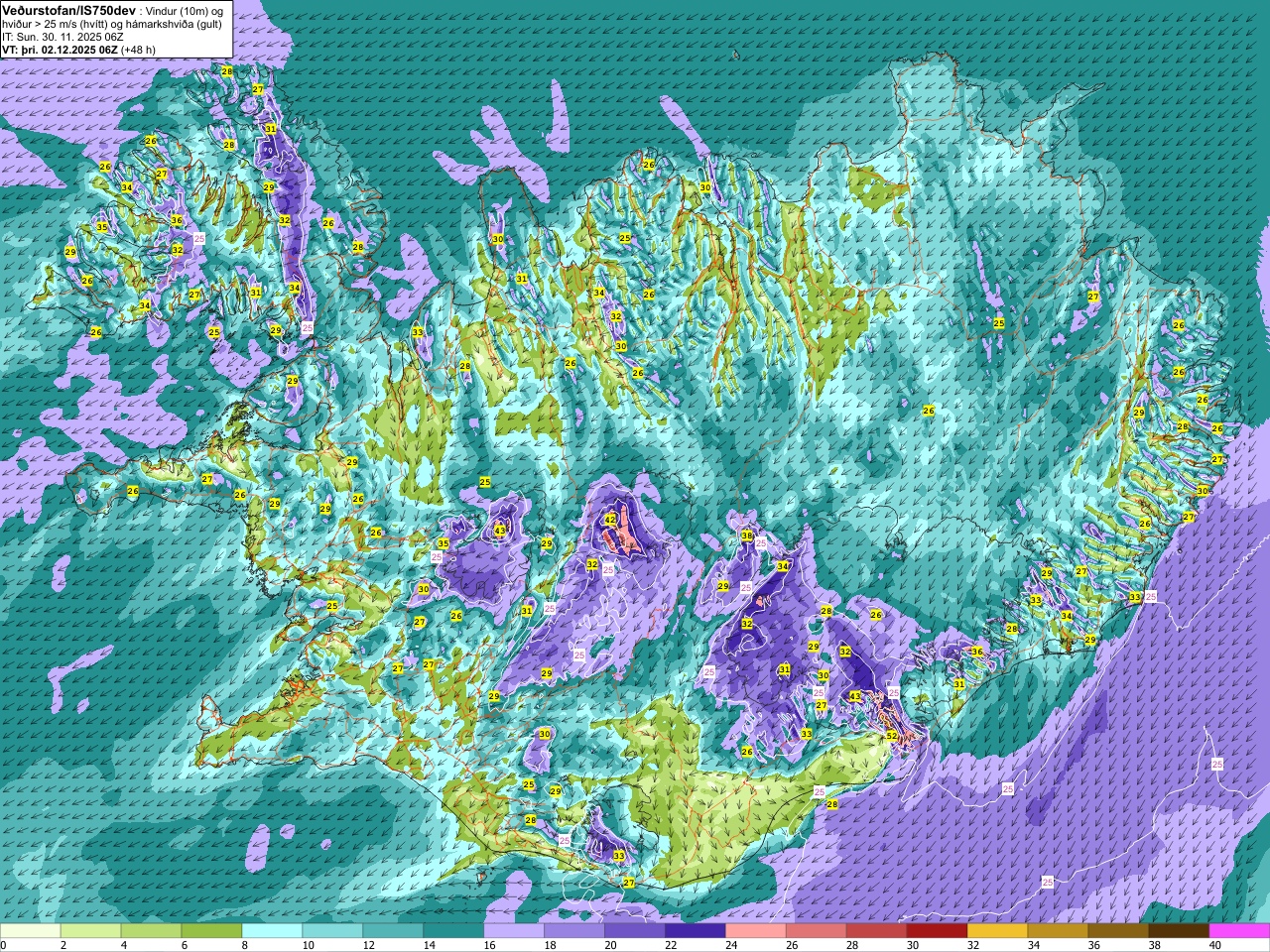Click the 'IT: Sun. 30. 11. 2025 06Z' line
Viewport: 1270px width, 952px height.
[63, 37]
